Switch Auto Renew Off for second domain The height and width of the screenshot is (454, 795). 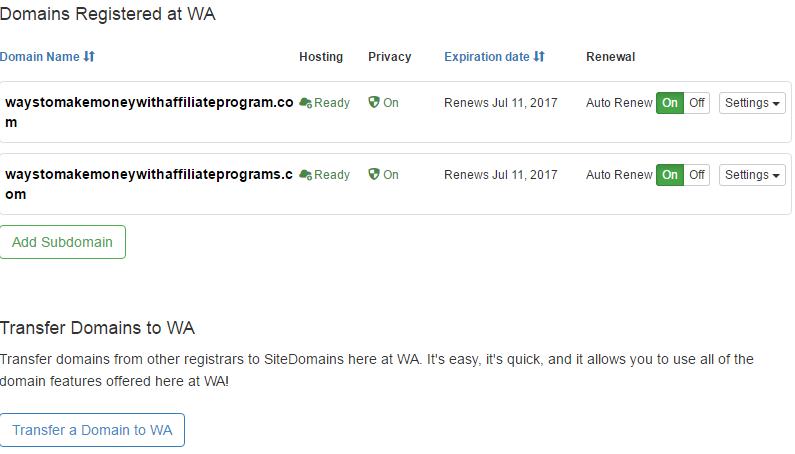(x=697, y=175)
